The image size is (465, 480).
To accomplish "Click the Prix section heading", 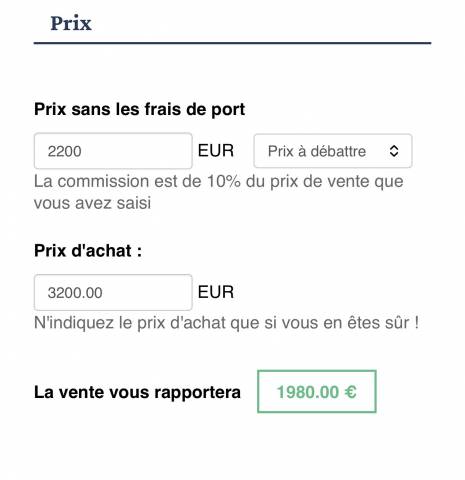I will (71, 23).
